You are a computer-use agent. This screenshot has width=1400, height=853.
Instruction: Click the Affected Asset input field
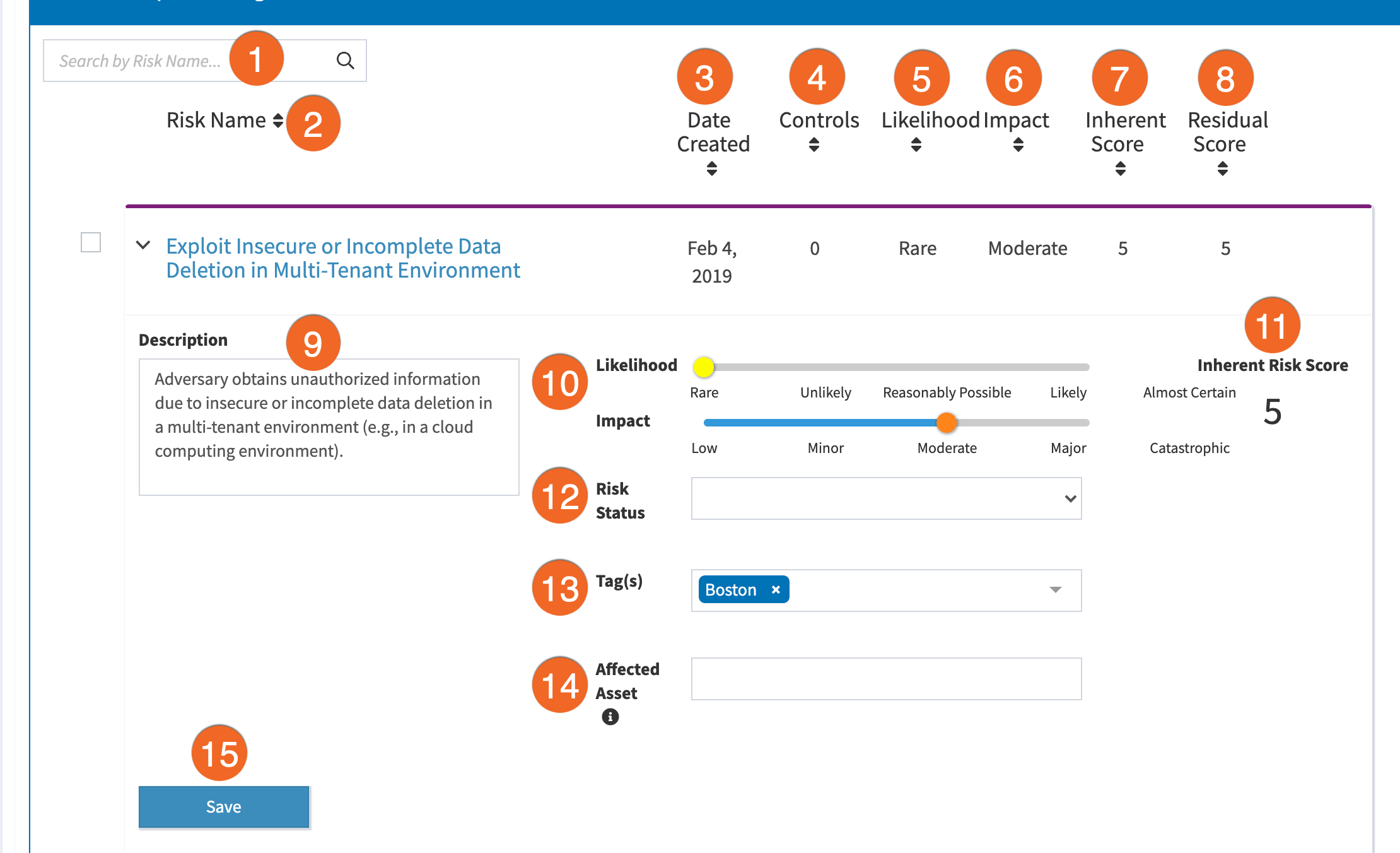coord(885,679)
